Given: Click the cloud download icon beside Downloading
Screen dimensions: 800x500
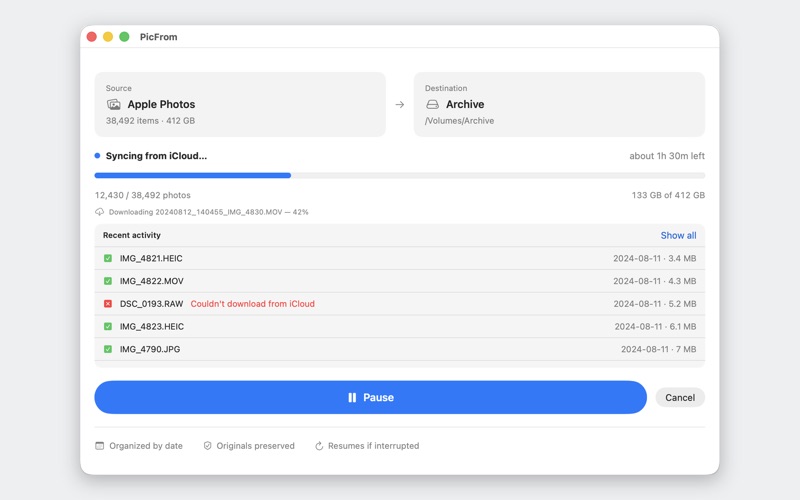Looking at the screenshot, I should [x=99, y=212].
